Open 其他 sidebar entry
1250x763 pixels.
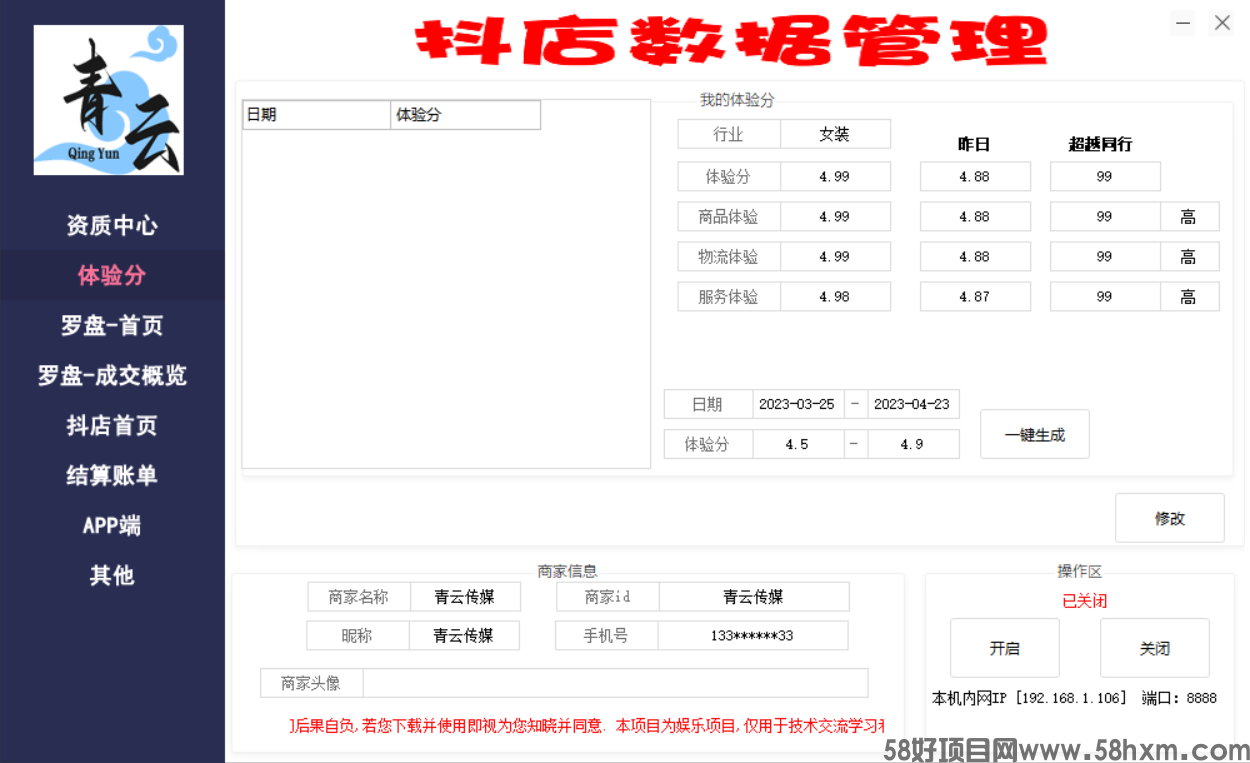(112, 575)
